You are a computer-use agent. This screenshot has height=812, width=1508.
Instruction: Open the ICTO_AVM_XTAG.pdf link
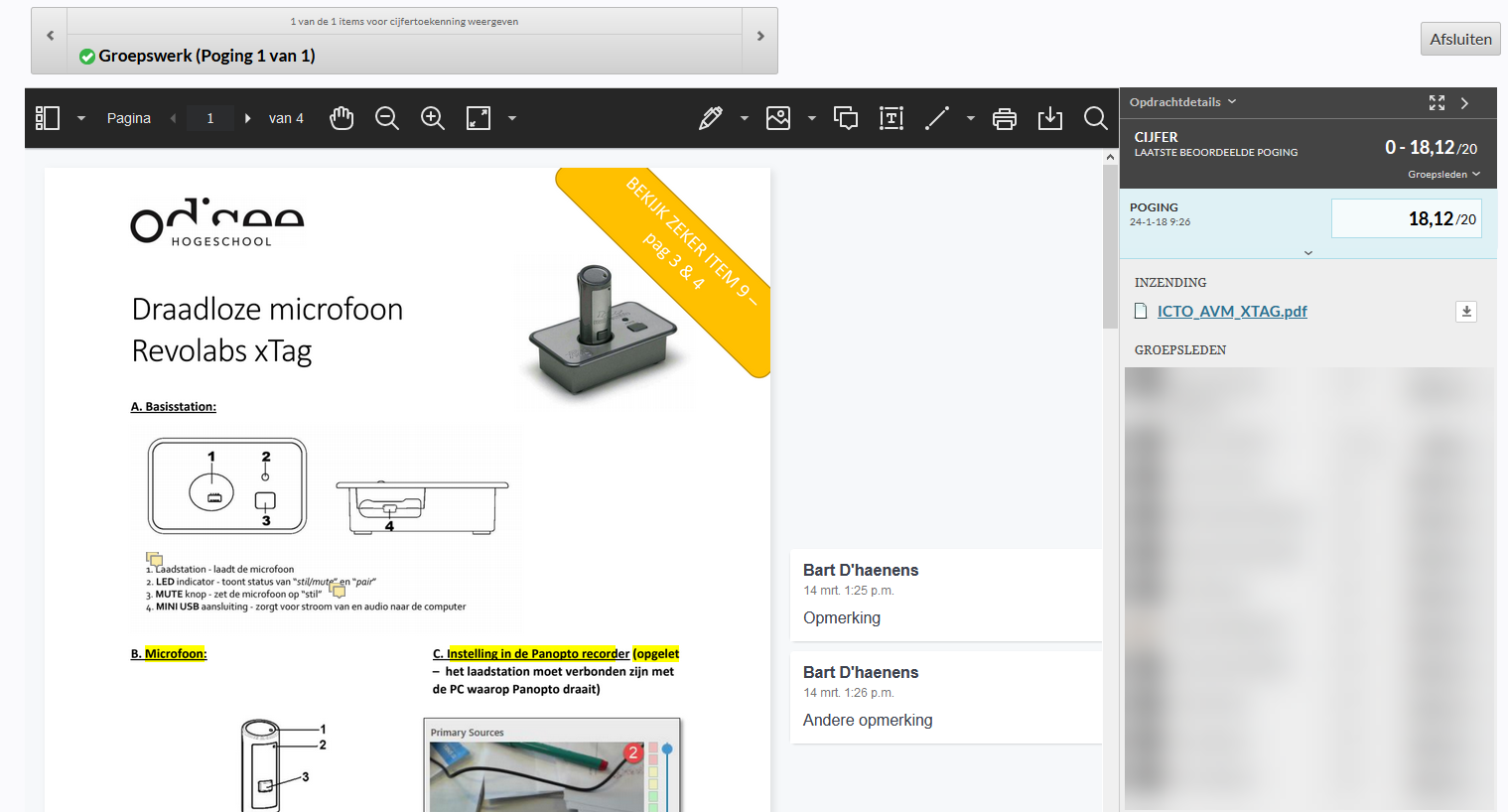coord(1232,312)
